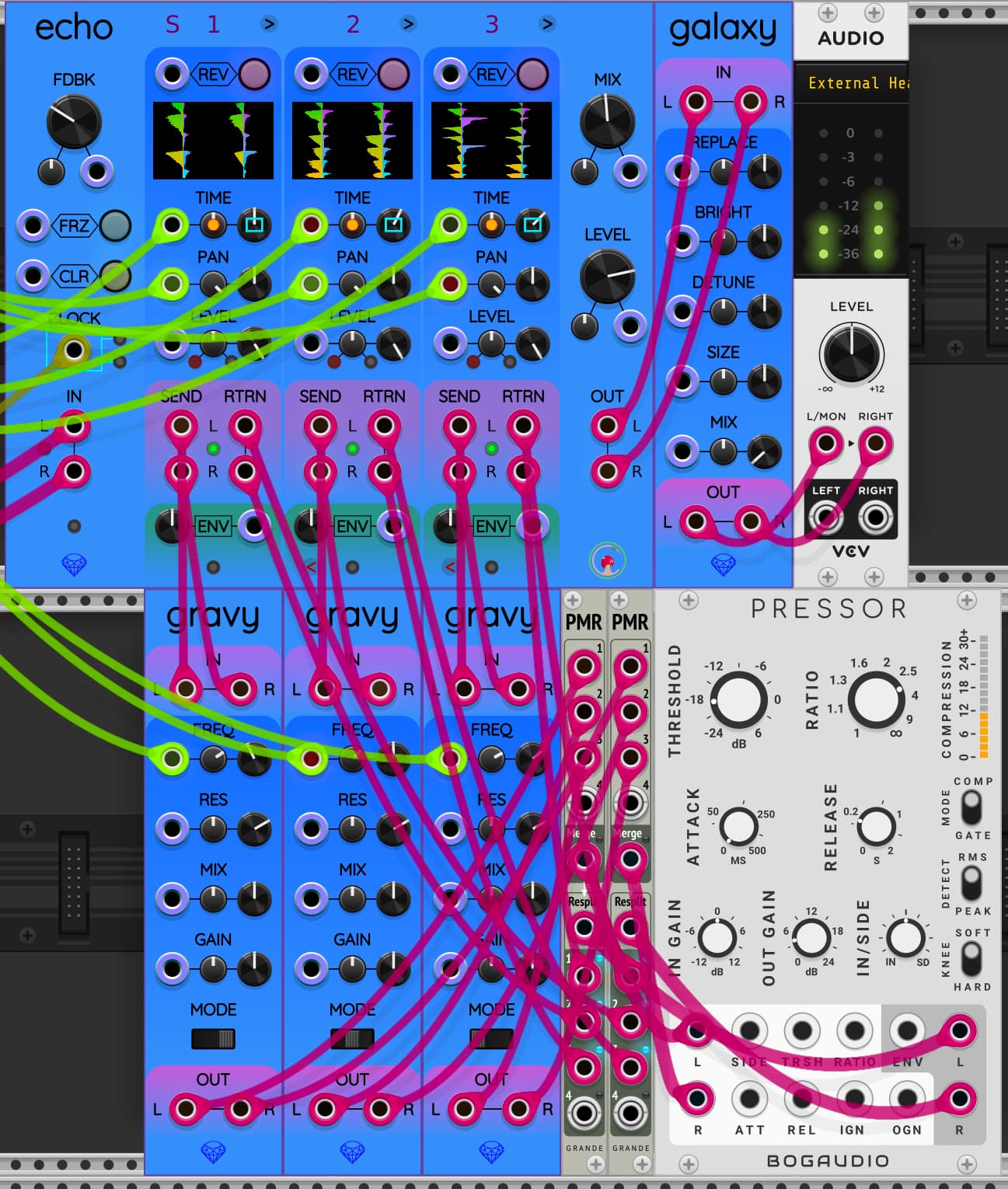Click the Pressor IN/SIDE knob
The height and width of the screenshot is (1189, 1008).
905,938
